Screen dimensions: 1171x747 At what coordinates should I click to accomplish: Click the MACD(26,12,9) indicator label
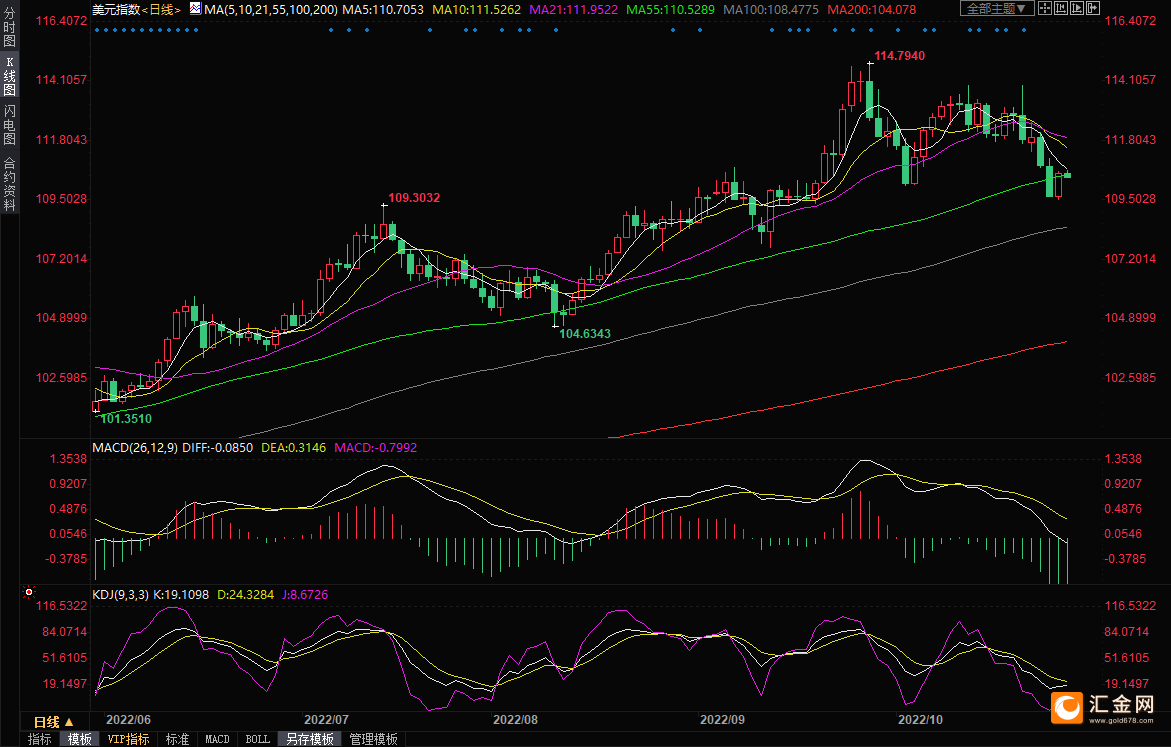134,447
